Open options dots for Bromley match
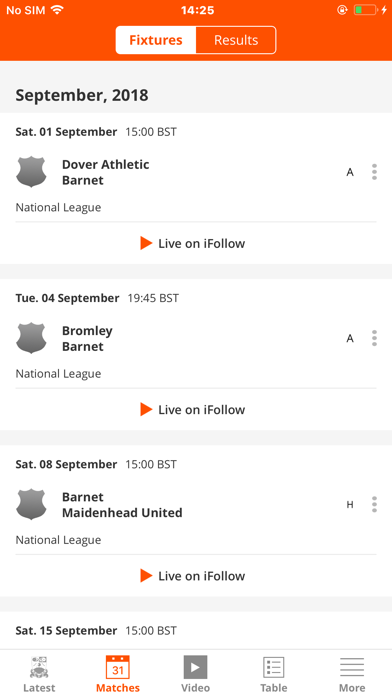The height and width of the screenshot is (696, 392). coord(374,338)
